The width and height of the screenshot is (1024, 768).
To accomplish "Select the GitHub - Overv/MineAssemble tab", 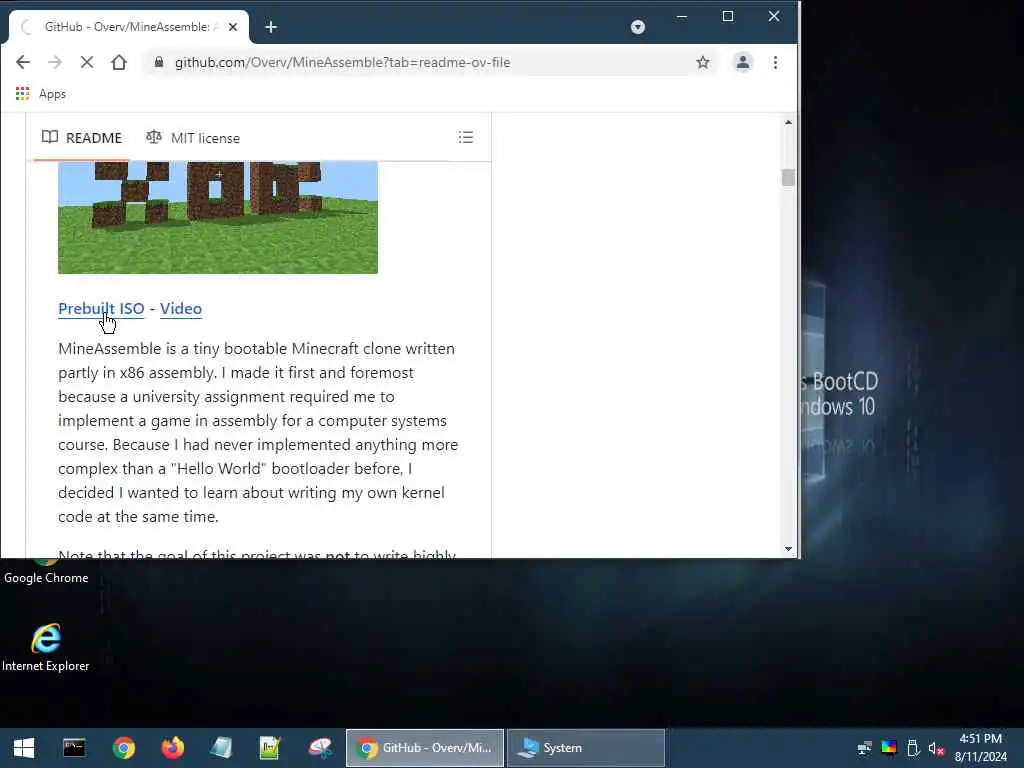I will [x=127, y=27].
